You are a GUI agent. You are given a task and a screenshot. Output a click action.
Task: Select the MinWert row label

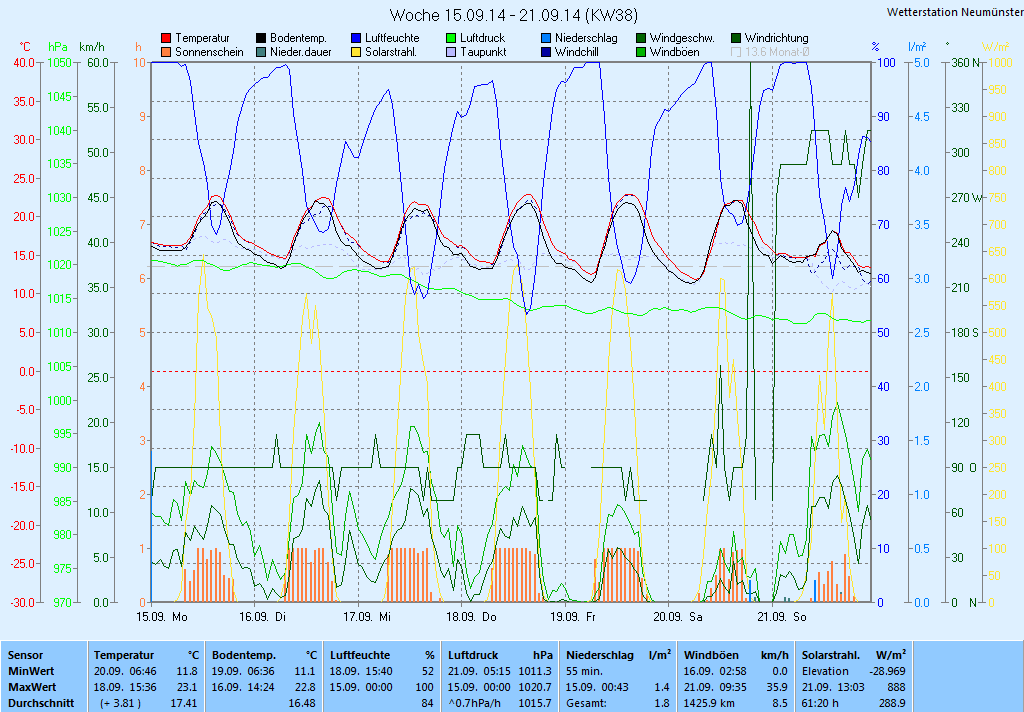(31, 671)
